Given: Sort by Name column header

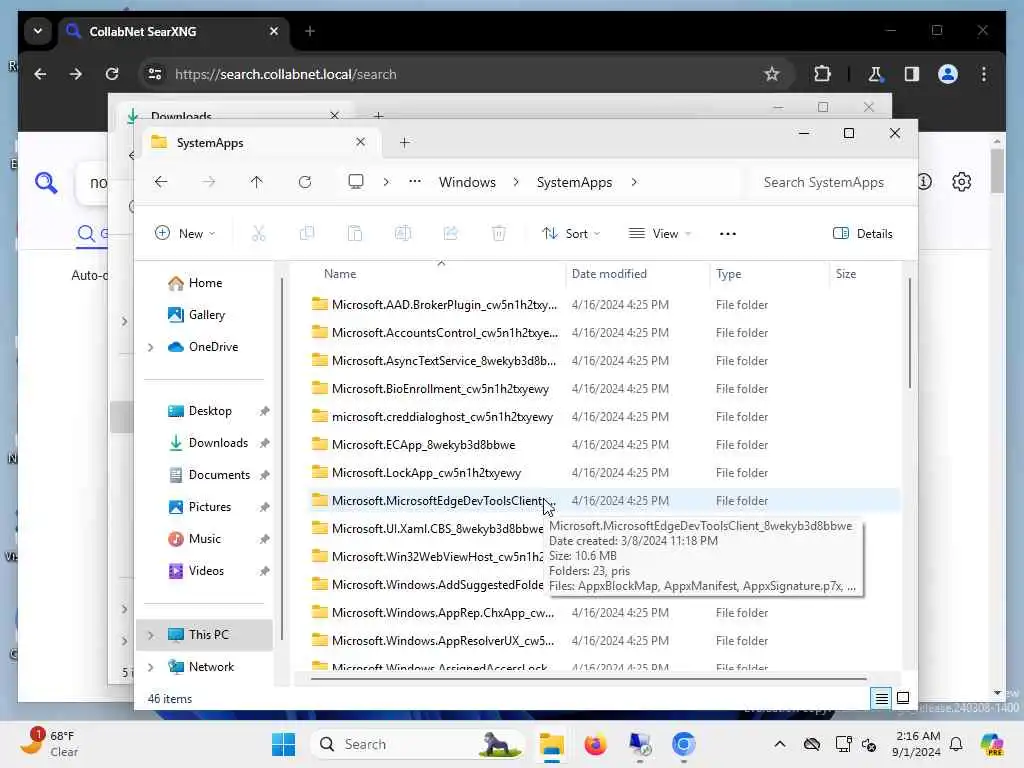Looking at the screenshot, I should (x=340, y=274).
